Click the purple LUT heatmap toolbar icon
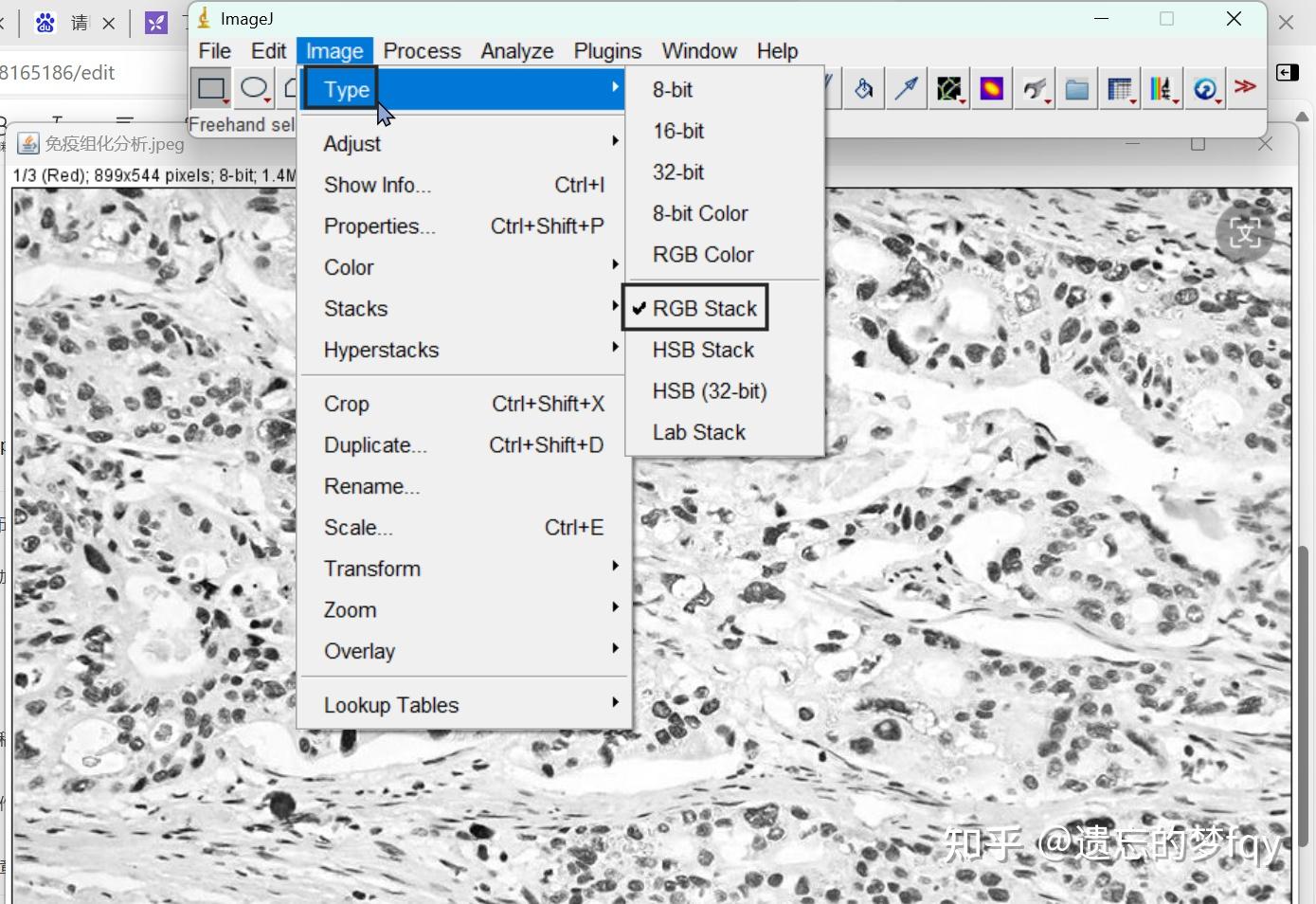The image size is (1316, 904). pyautogui.click(x=991, y=89)
